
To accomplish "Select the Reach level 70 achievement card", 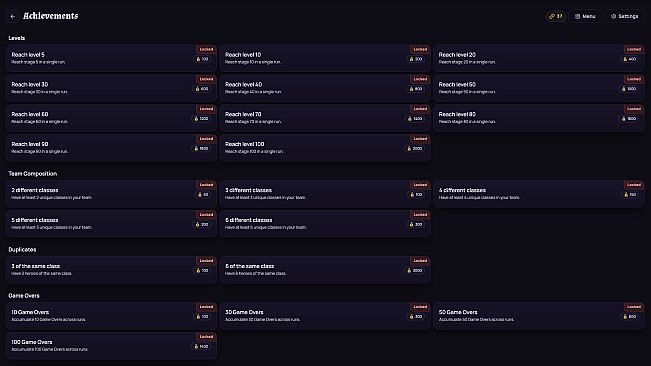I will (325, 118).
